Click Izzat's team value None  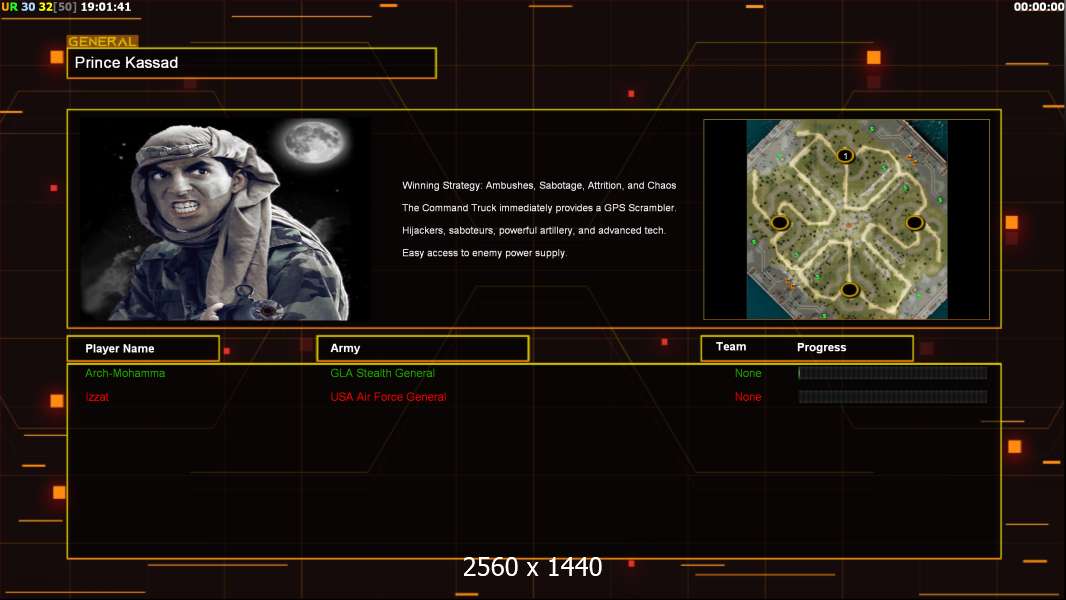click(x=748, y=397)
